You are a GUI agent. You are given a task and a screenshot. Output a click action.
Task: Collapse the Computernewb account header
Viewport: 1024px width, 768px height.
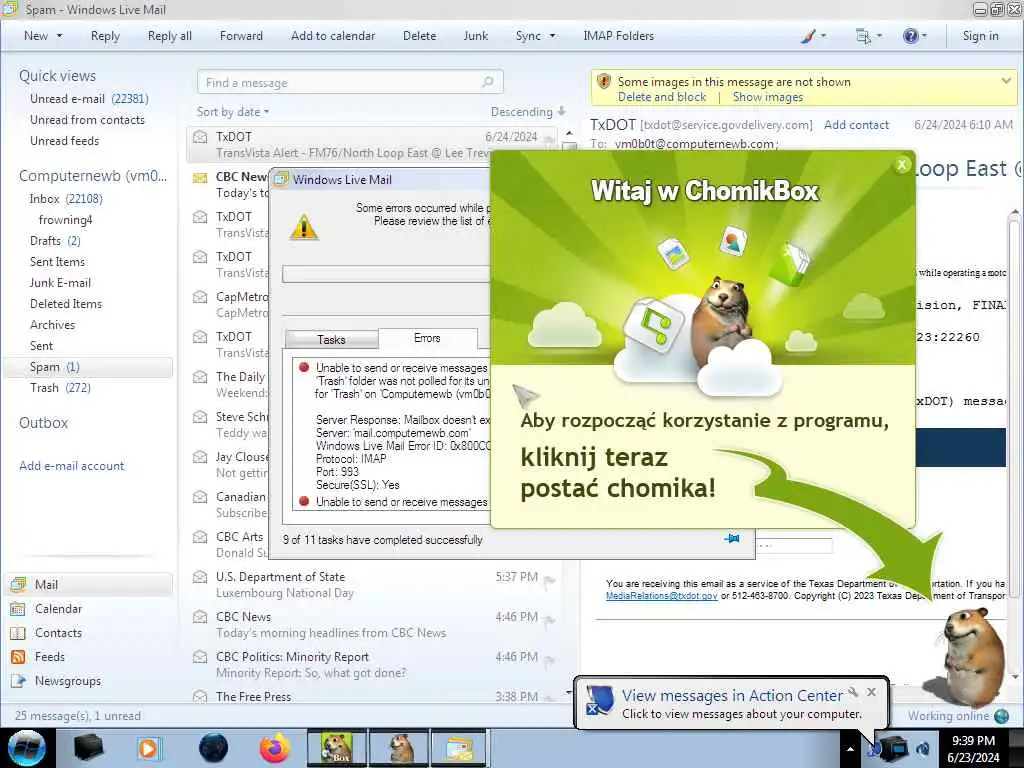pyautogui.click(x=93, y=176)
